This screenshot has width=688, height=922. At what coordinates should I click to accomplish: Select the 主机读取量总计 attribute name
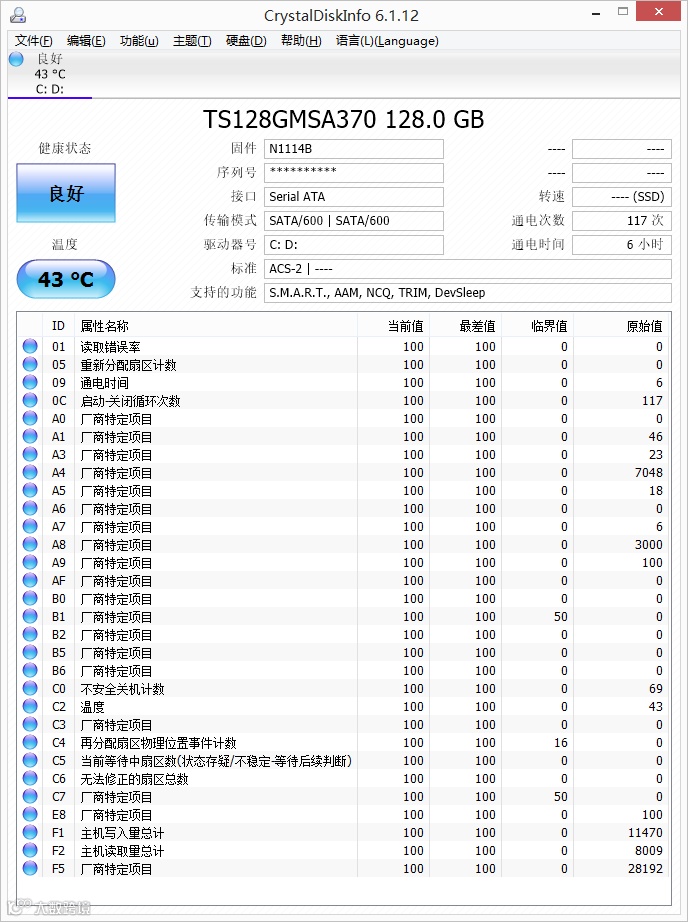pos(122,851)
